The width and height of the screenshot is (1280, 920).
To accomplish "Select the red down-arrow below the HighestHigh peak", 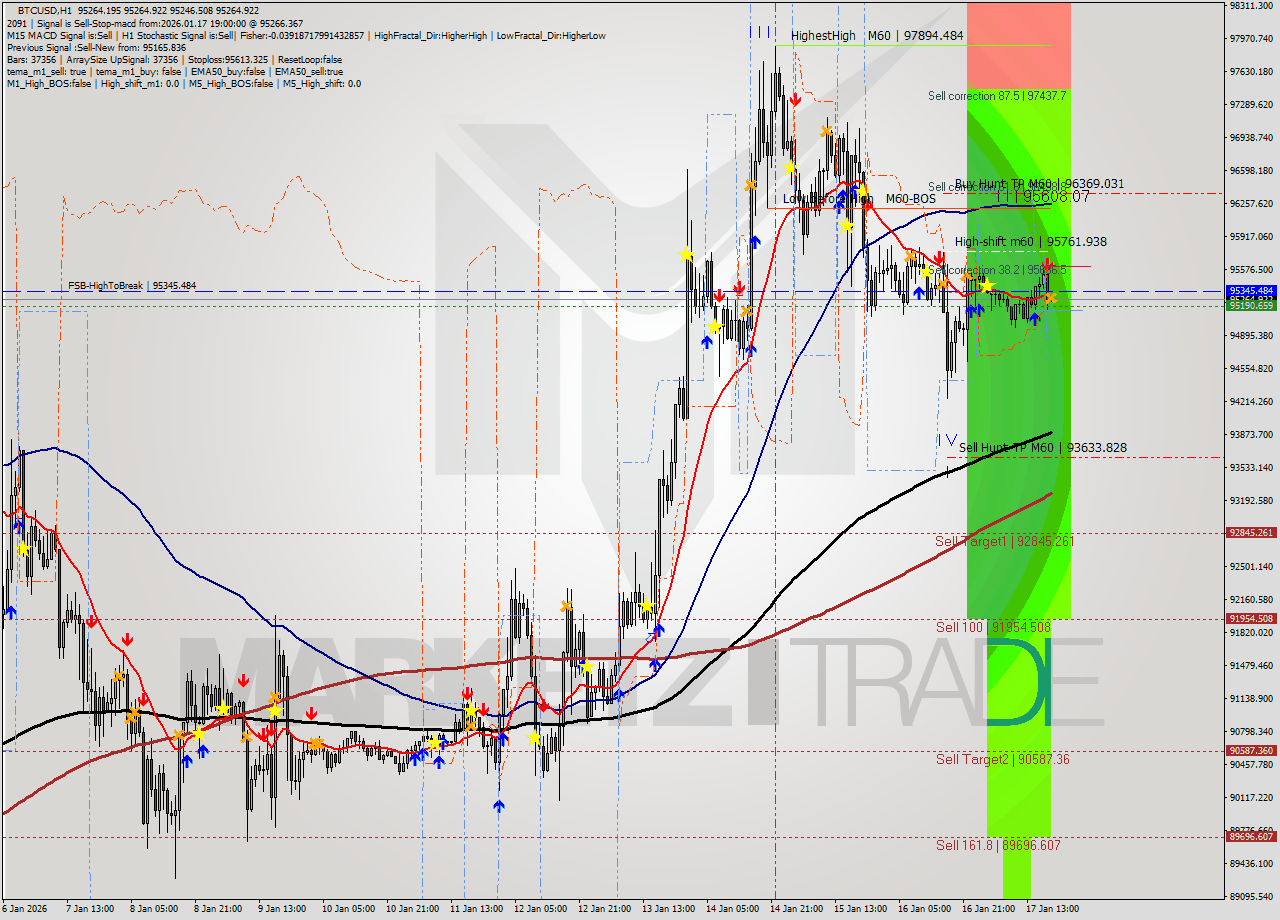I will tap(796, 99).
